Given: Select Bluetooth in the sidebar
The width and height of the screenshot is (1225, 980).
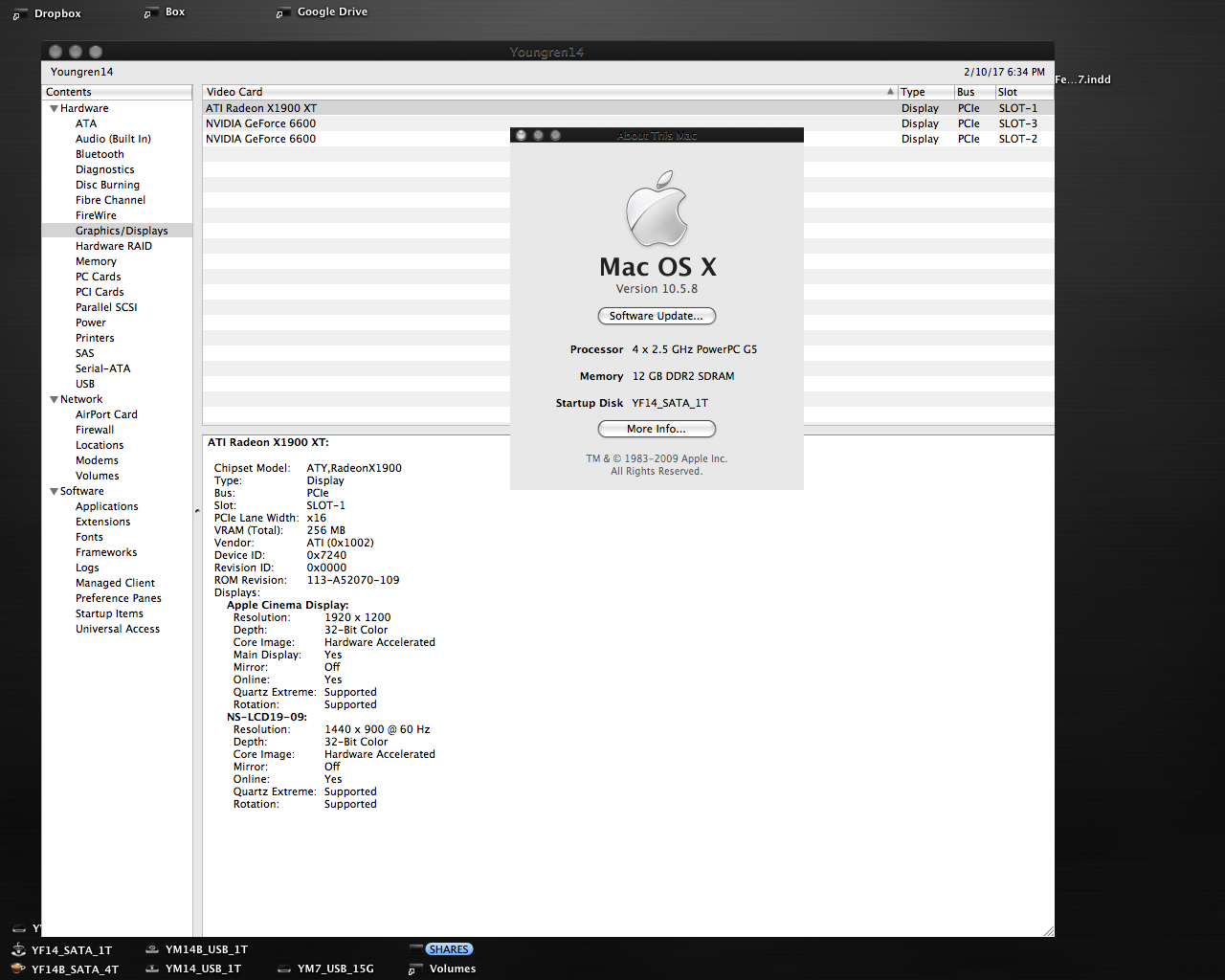Looking at the screenshot, I should [100, 154].
